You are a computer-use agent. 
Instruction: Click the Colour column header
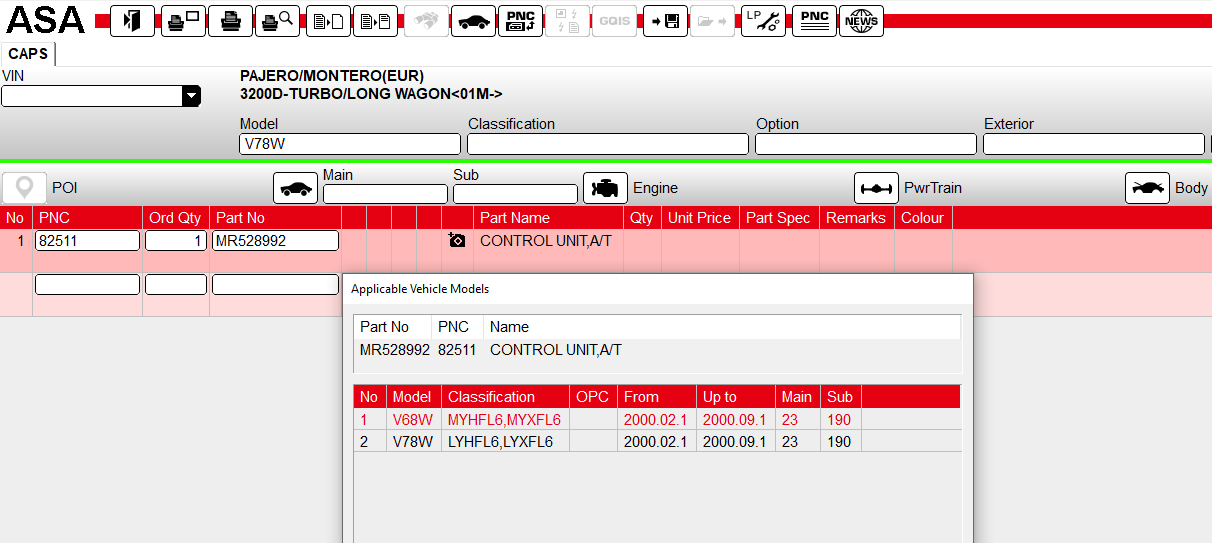pos(923,218)
